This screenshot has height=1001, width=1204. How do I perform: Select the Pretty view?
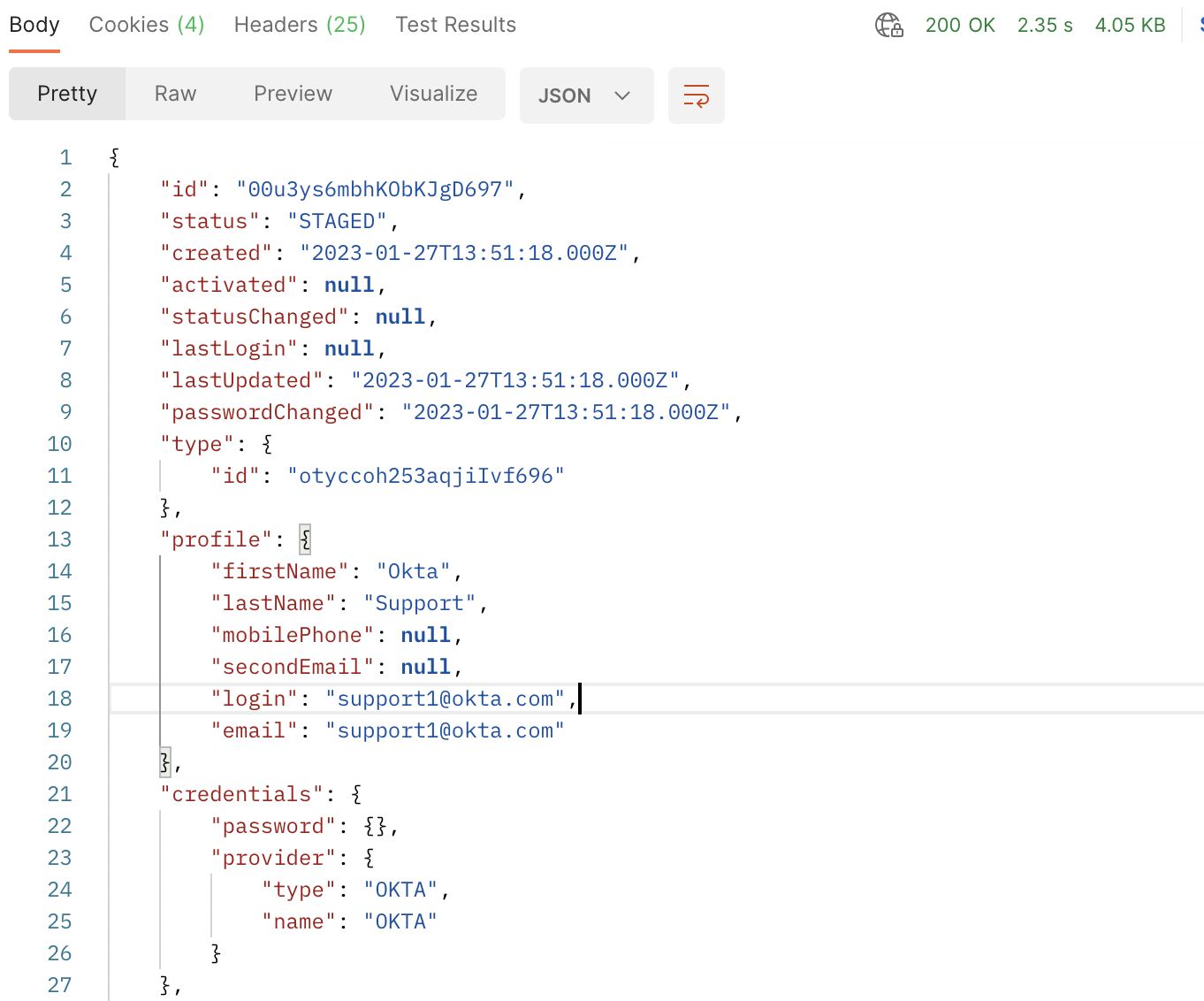tap(67, 94)
